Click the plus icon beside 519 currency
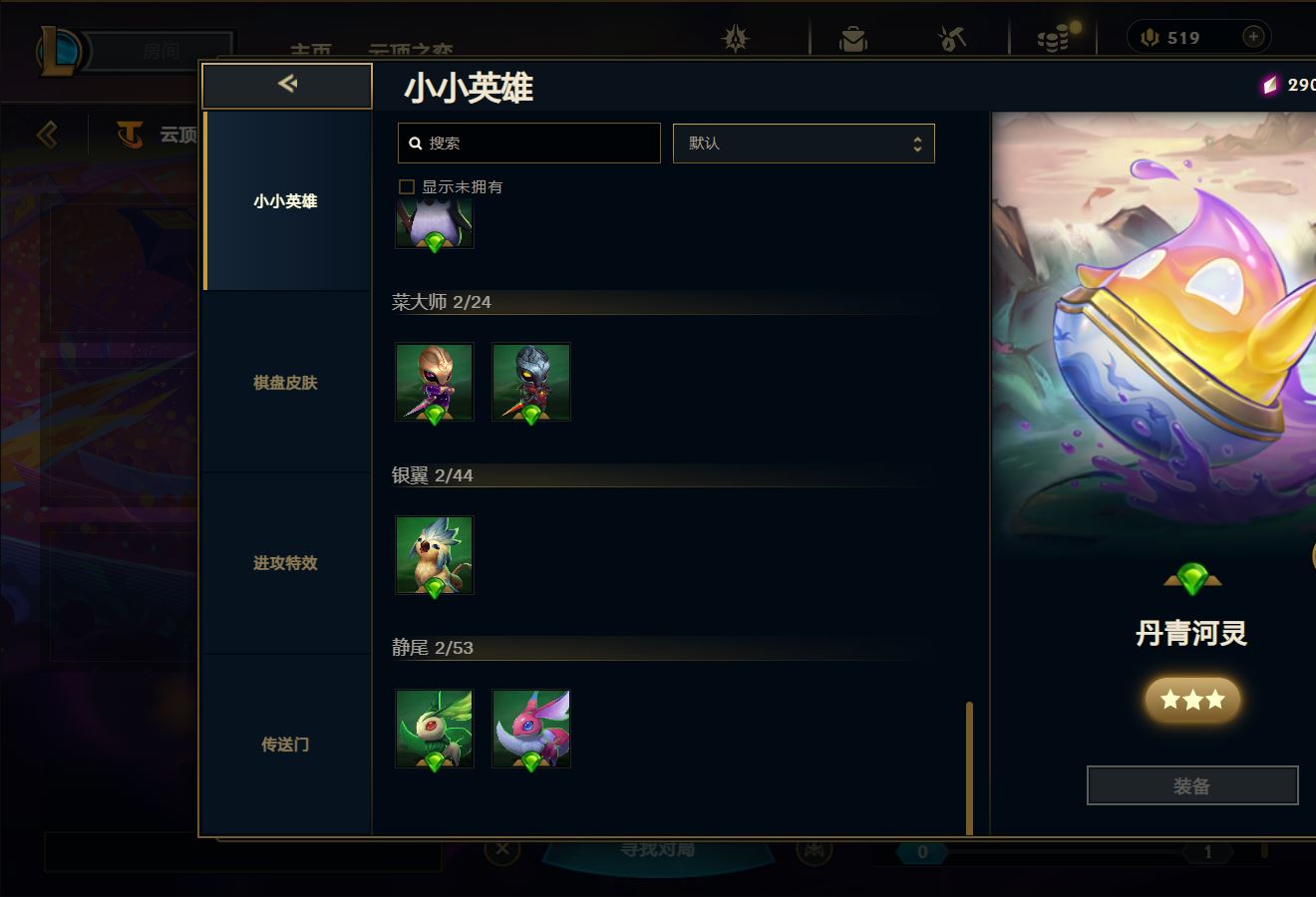This screenshot has height=897, width=1316. 1253,37
